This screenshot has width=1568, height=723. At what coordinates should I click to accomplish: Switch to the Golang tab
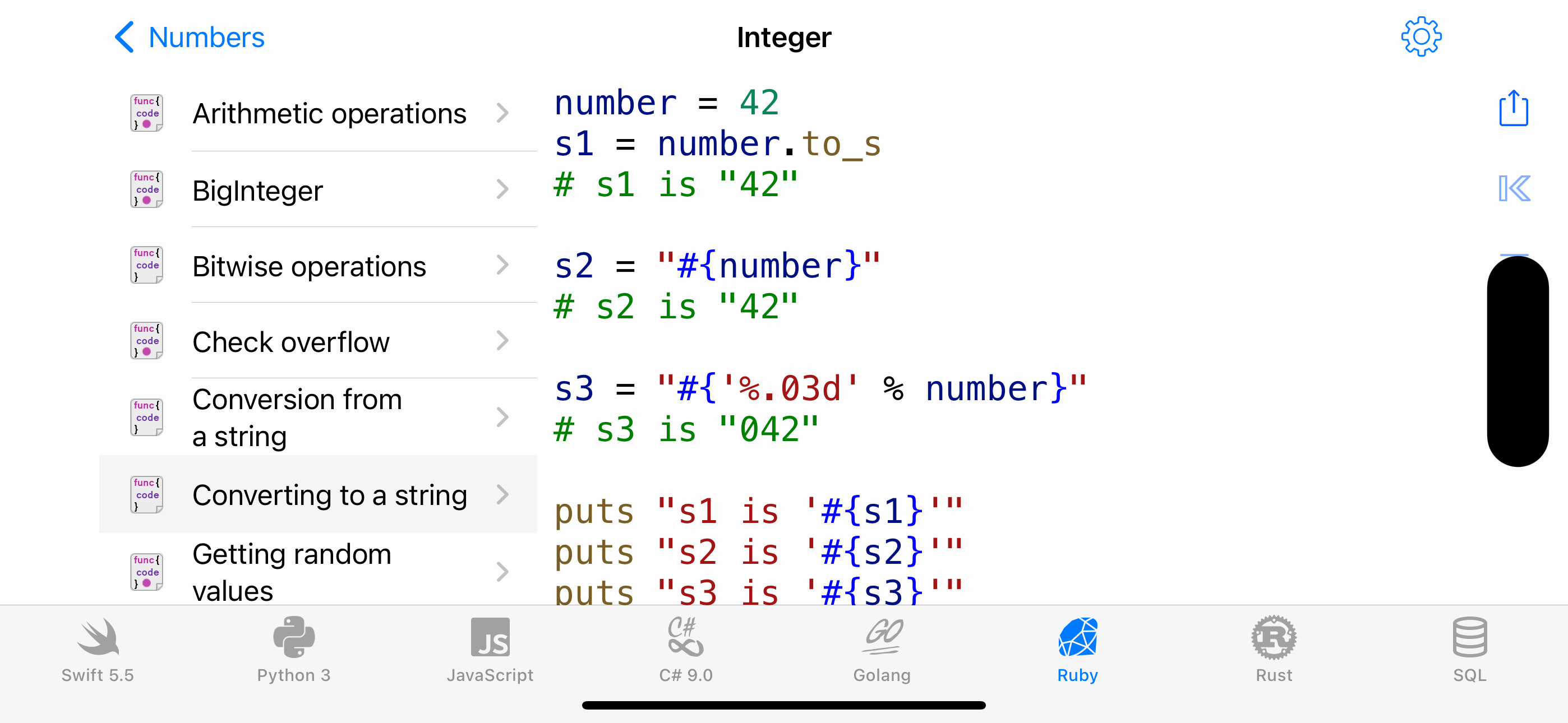(x=882, y=650)
